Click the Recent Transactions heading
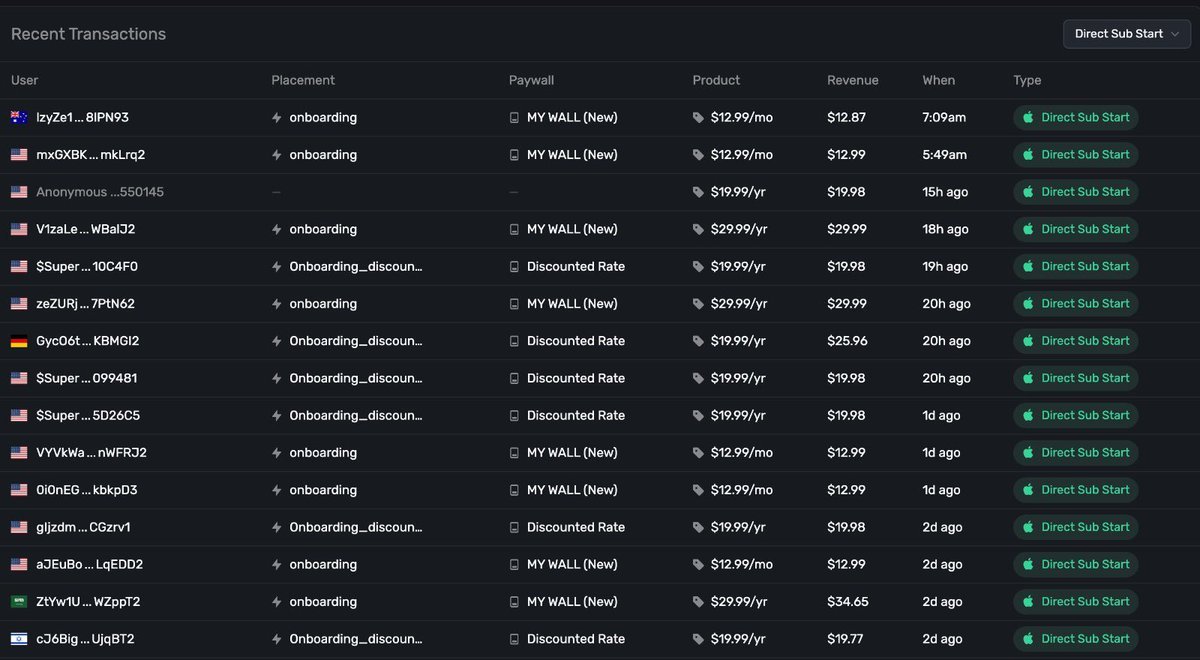Viewport: 1200px width, 660px height. (x=88, y=34)
